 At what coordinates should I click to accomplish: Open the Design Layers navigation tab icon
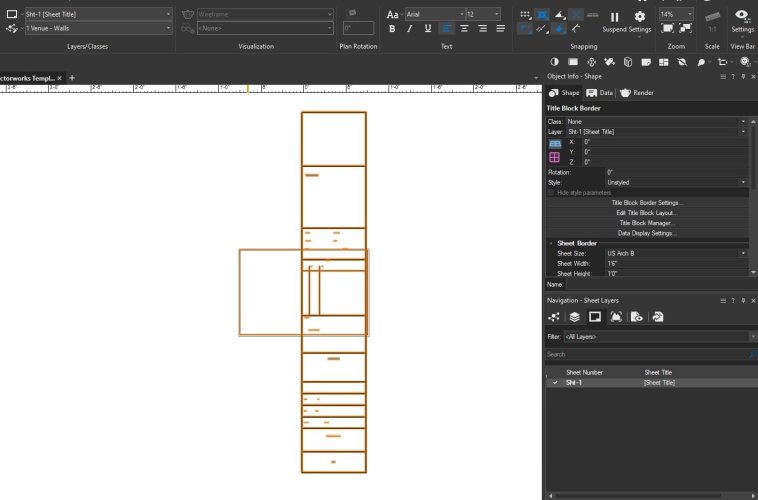[574, 317]
